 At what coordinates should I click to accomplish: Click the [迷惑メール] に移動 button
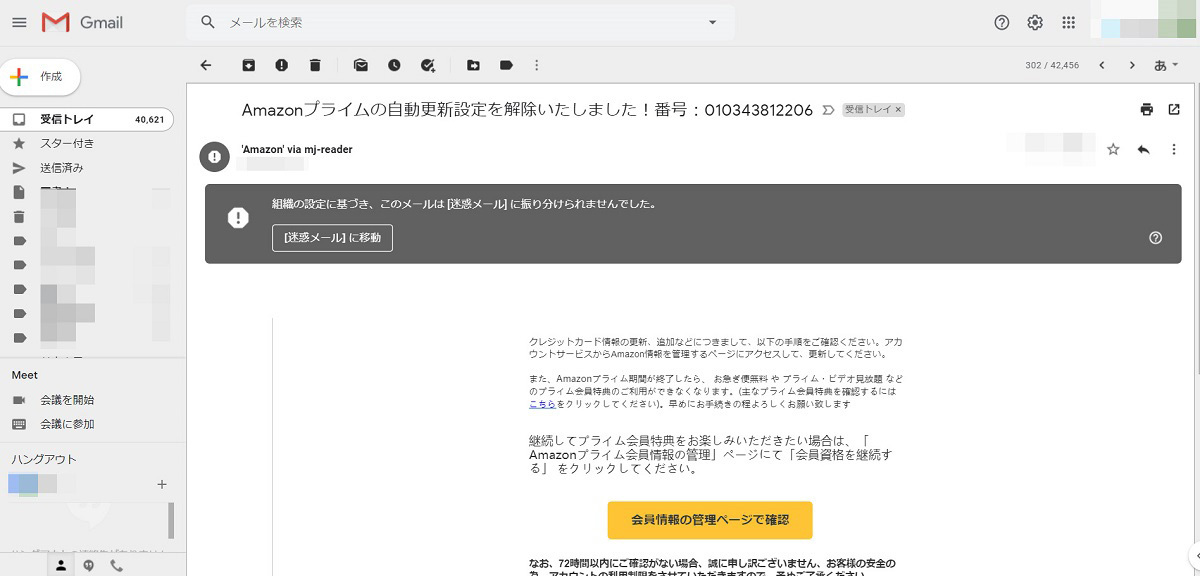pos(332,238)
